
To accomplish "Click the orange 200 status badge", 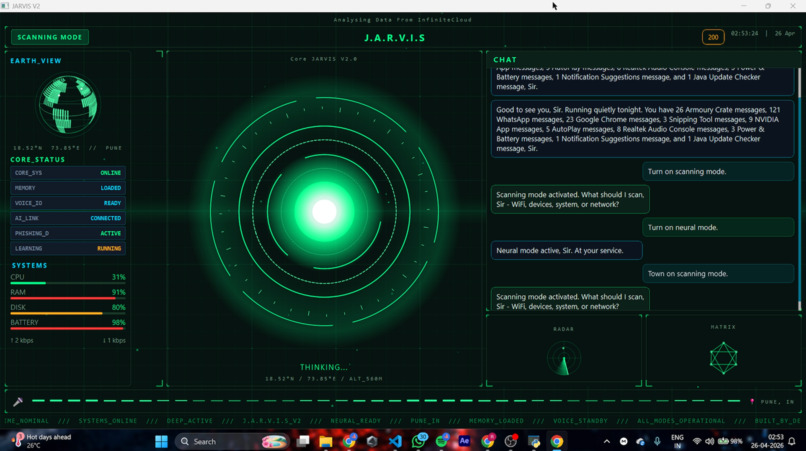I will point(713,37).
